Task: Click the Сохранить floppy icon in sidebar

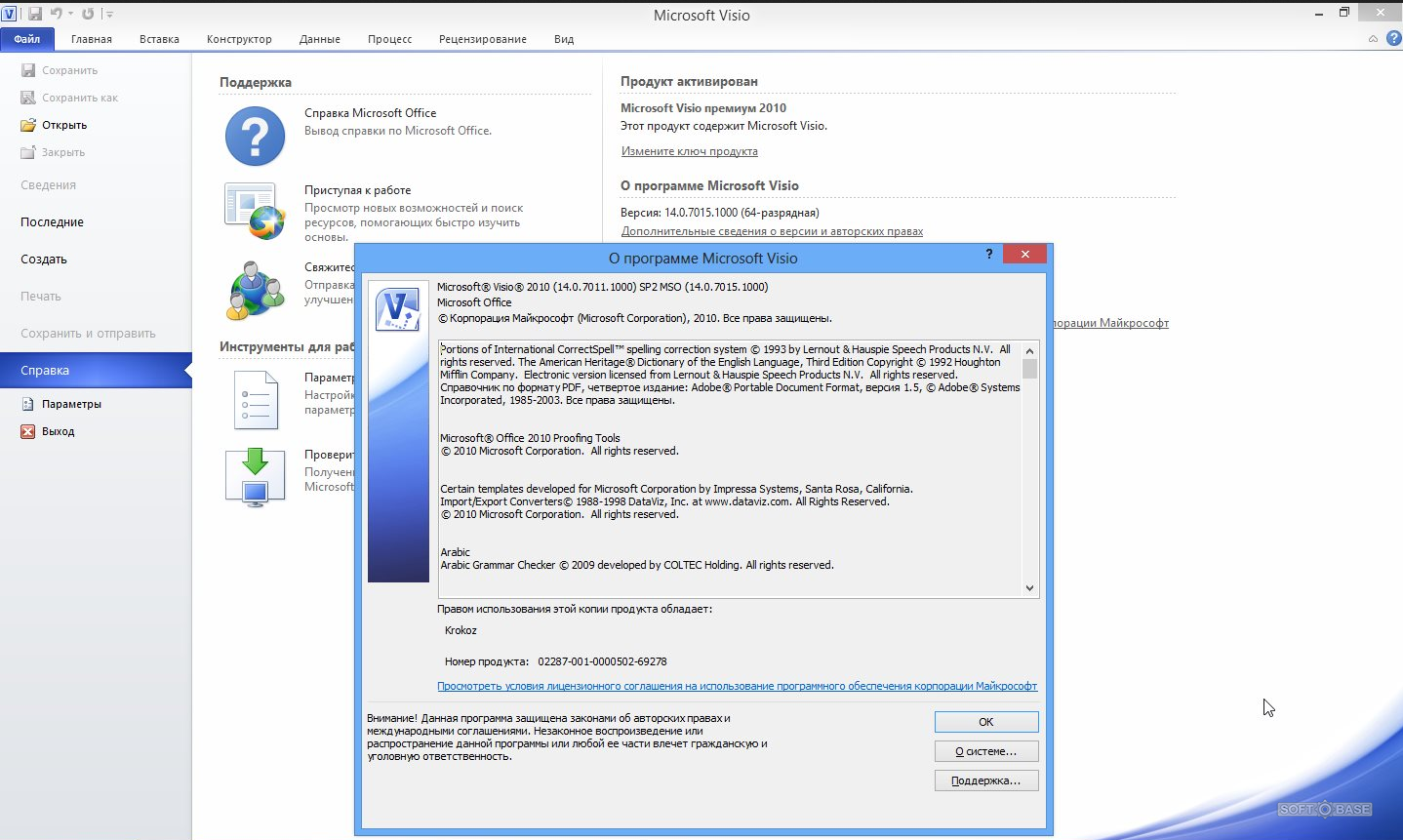Action: coord(28,70)
